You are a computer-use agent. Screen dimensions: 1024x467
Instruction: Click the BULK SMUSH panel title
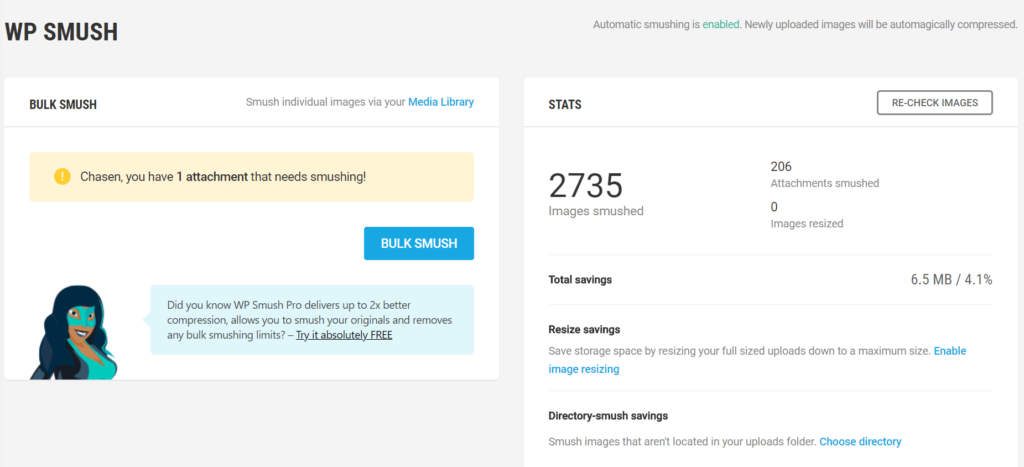(63, 105)
